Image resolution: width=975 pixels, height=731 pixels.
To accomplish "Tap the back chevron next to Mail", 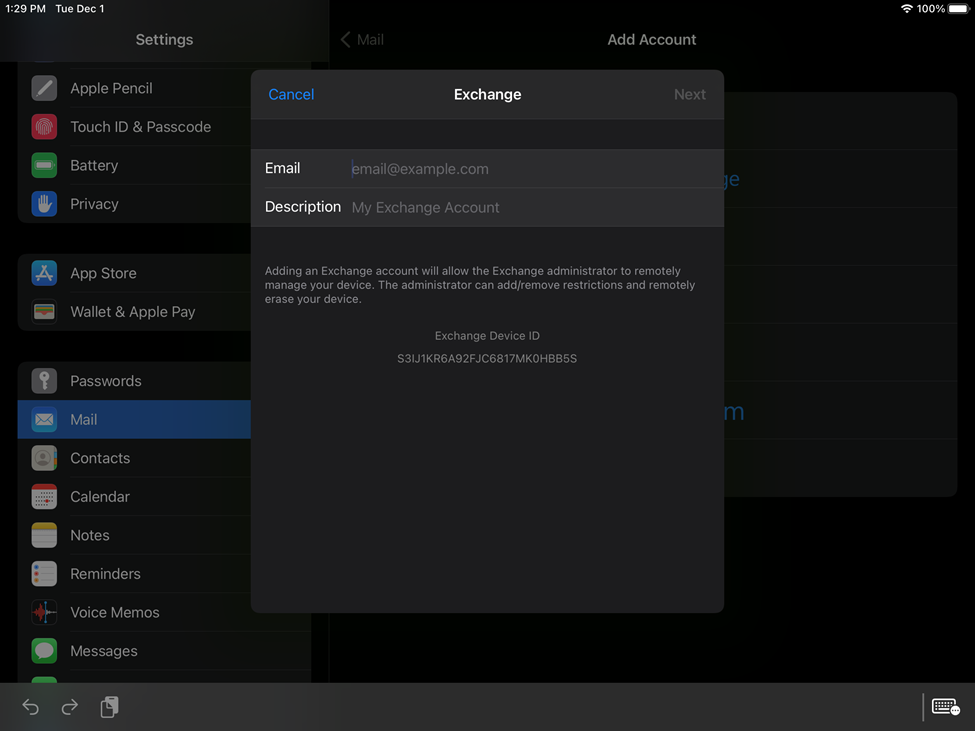I will click(x=346, y=40).
